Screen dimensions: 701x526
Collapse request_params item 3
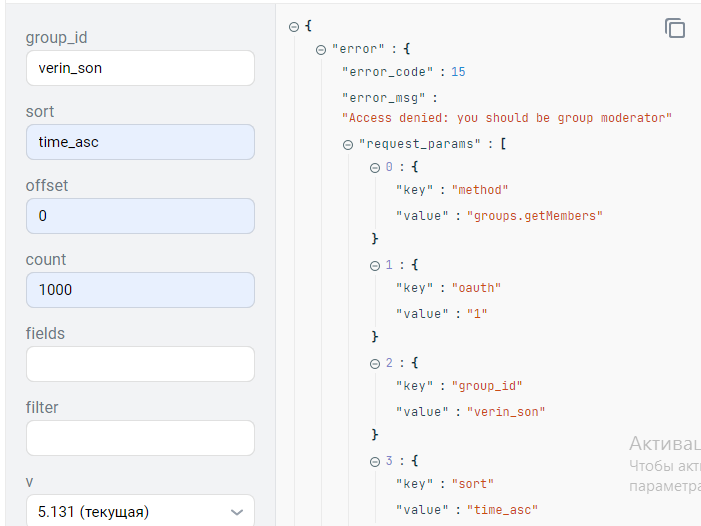click(375, 462)
